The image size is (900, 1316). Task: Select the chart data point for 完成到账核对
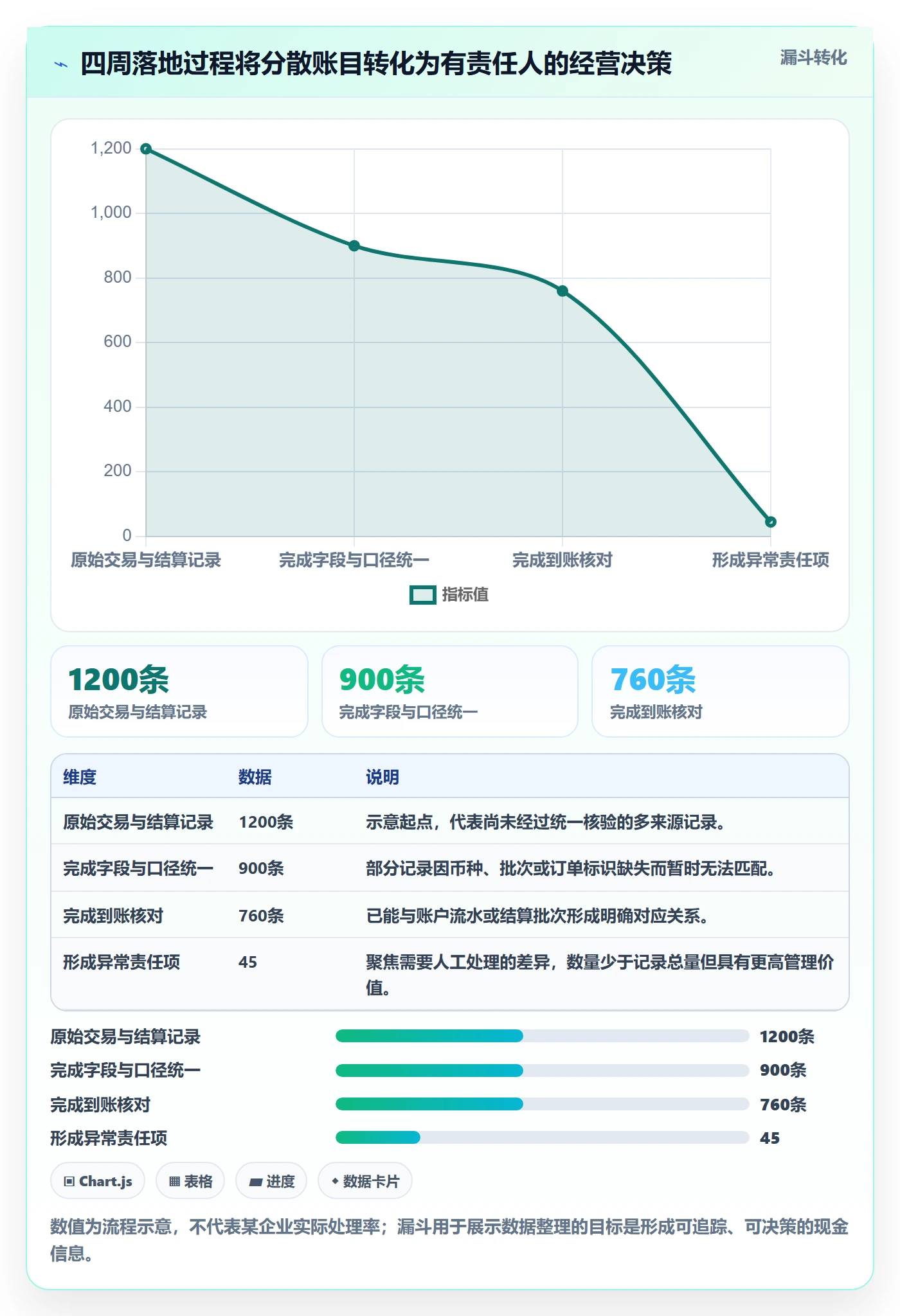point(562,291)
